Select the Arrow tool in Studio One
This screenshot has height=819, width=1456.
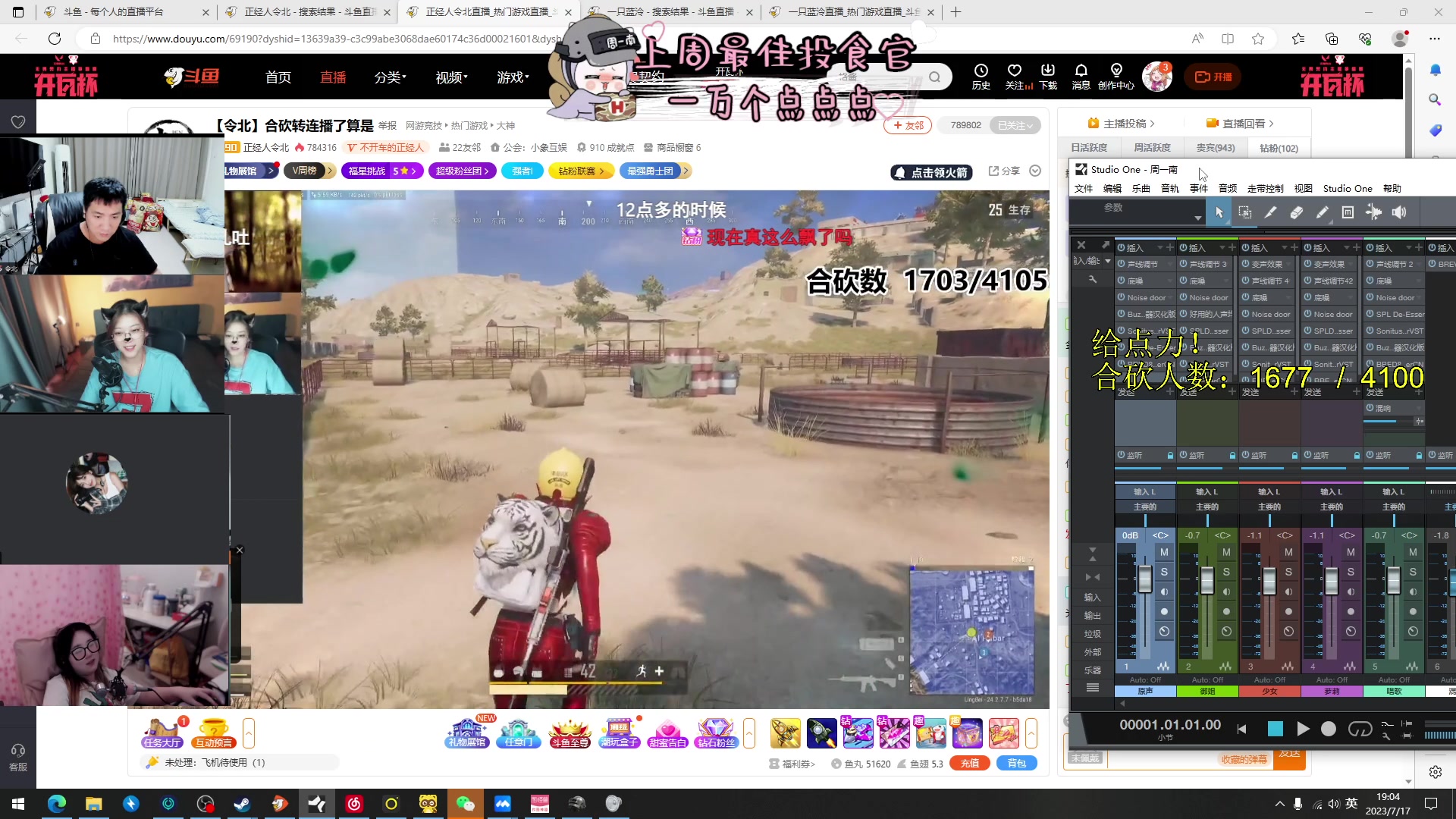(x=1219, y=213)
